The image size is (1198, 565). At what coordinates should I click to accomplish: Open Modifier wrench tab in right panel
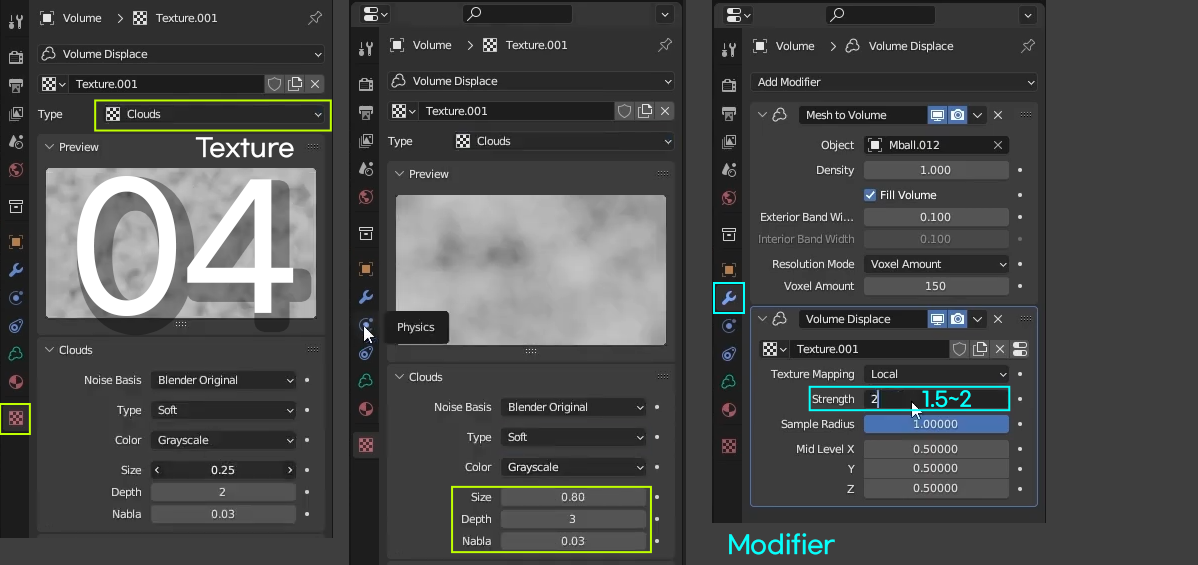coord(729,298)
